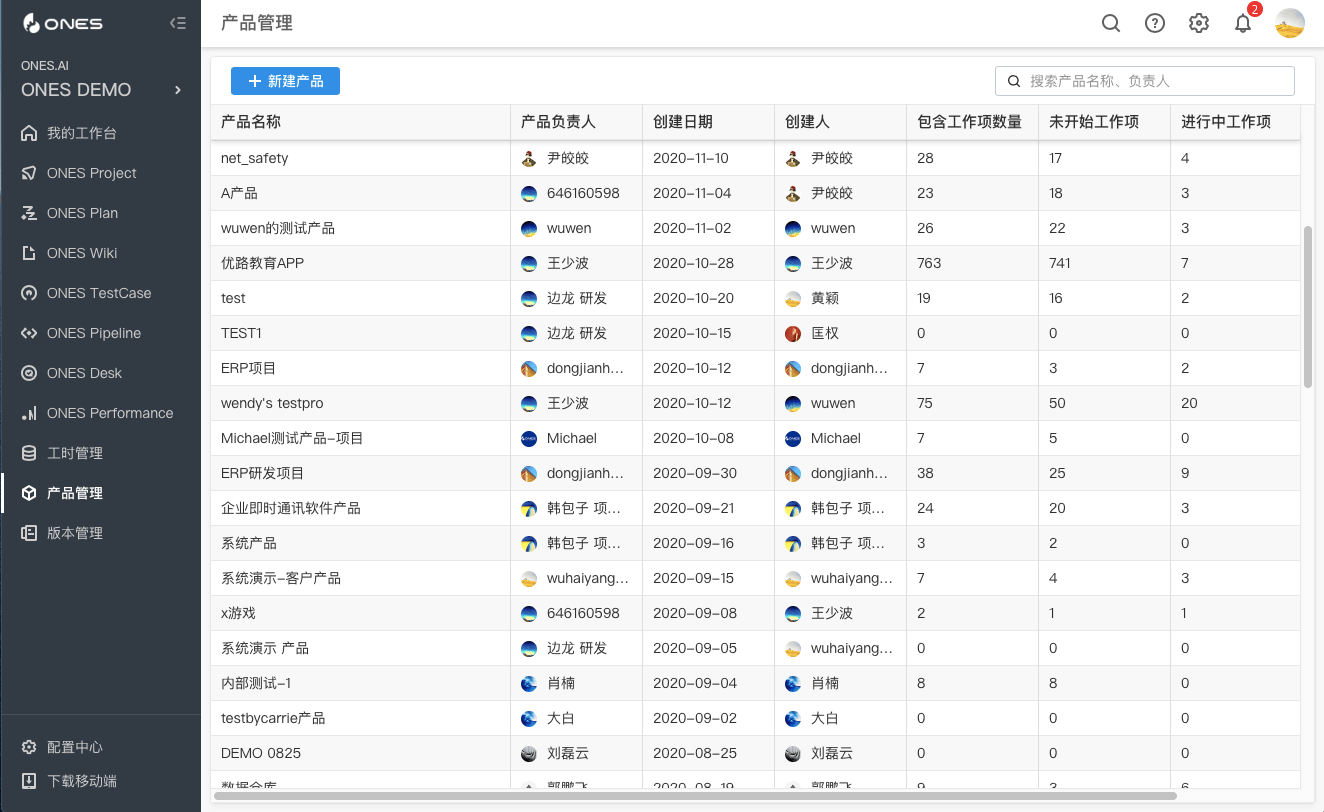Click the 企业即时通讯软件产品 row name
The height and width of the screenshot is (812, 1324).
tap(291, 508)
